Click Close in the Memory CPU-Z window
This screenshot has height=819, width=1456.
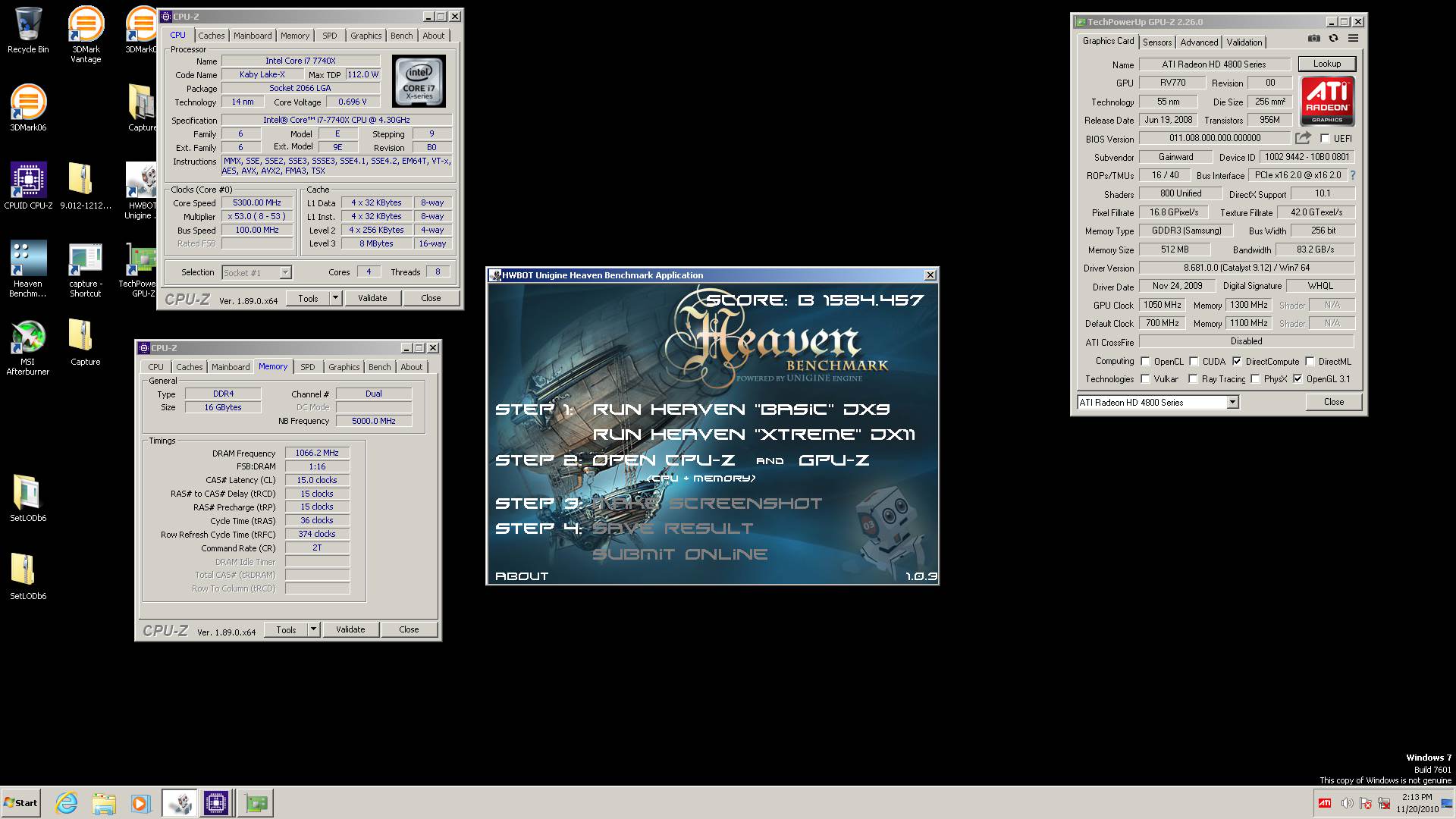coord(409,629)
